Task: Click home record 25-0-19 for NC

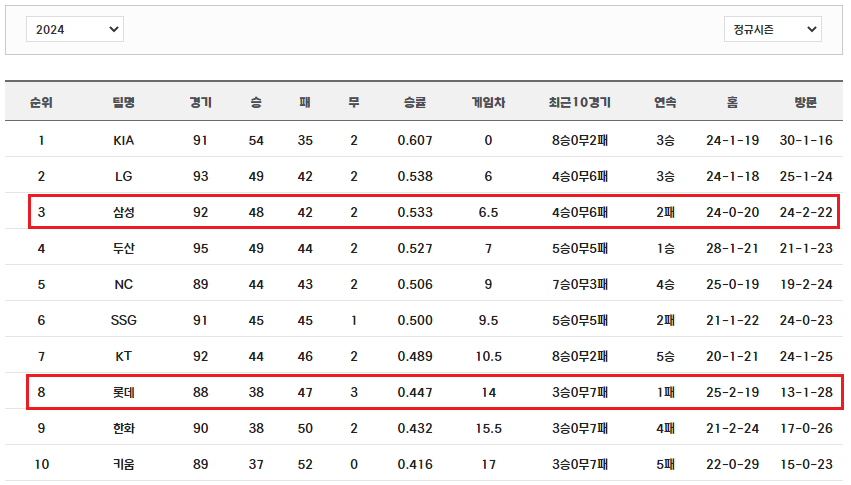Action: pos(733,284)
